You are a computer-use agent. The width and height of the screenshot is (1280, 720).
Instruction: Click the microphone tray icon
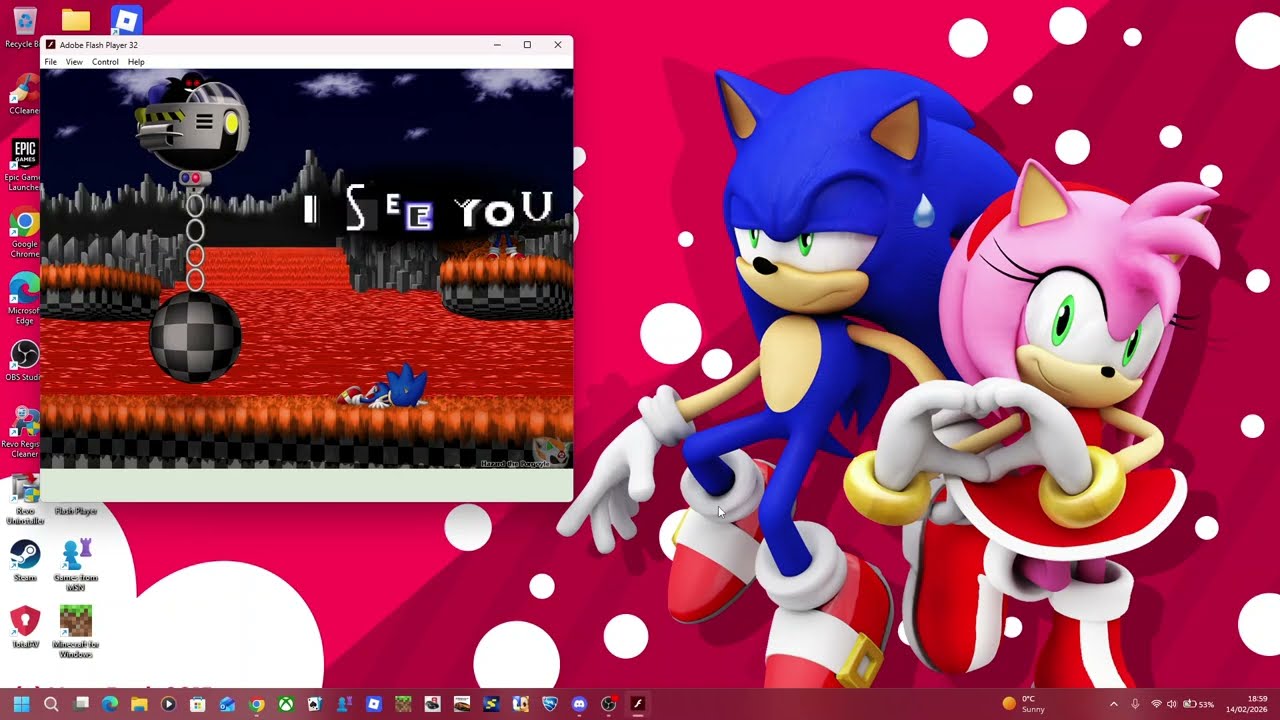click(1135, 704)
